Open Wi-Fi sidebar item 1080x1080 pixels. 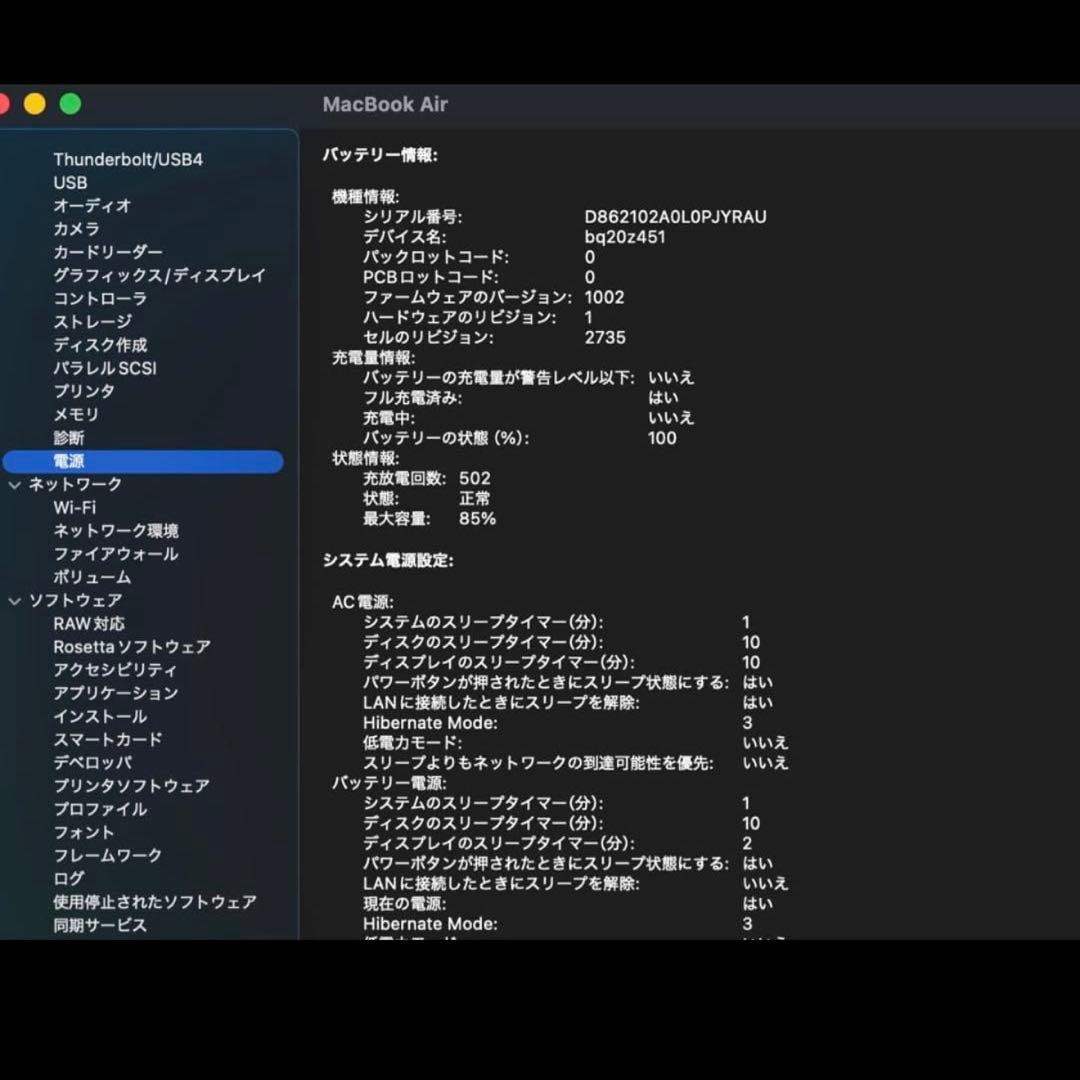tap(74, 508)
